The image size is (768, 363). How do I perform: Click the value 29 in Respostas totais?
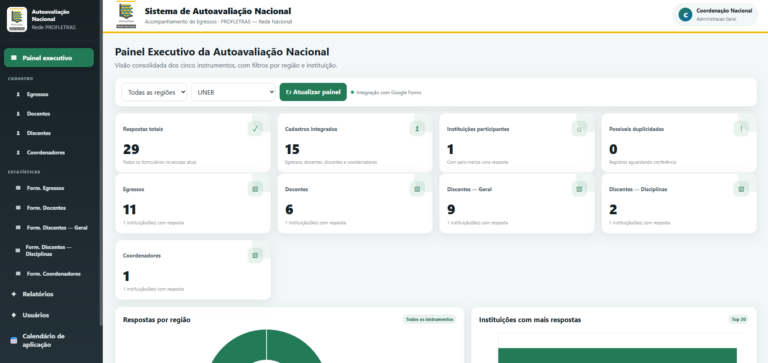(131, 149)
